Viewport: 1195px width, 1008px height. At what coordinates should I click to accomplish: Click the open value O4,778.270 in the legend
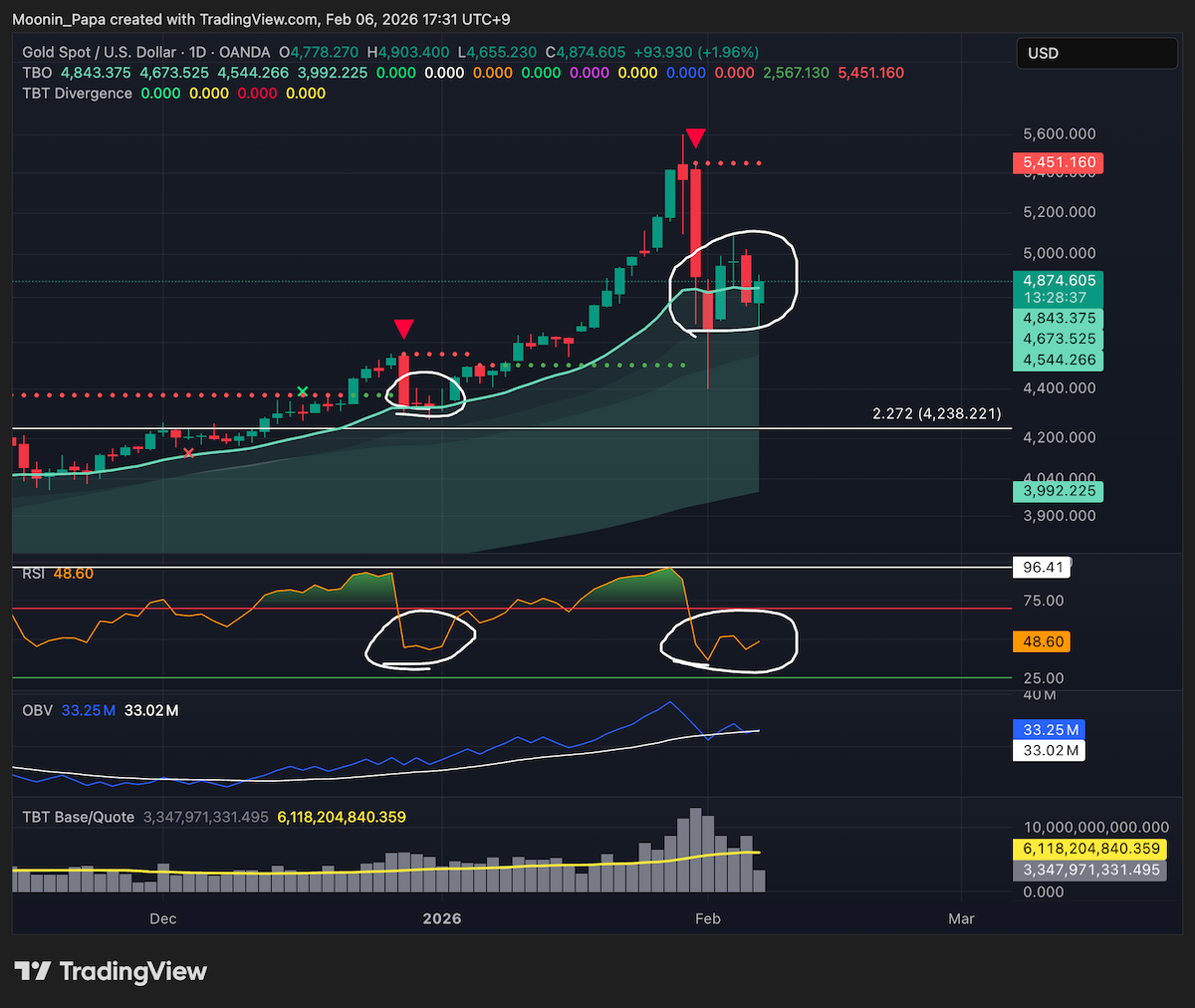coord(319,52)
